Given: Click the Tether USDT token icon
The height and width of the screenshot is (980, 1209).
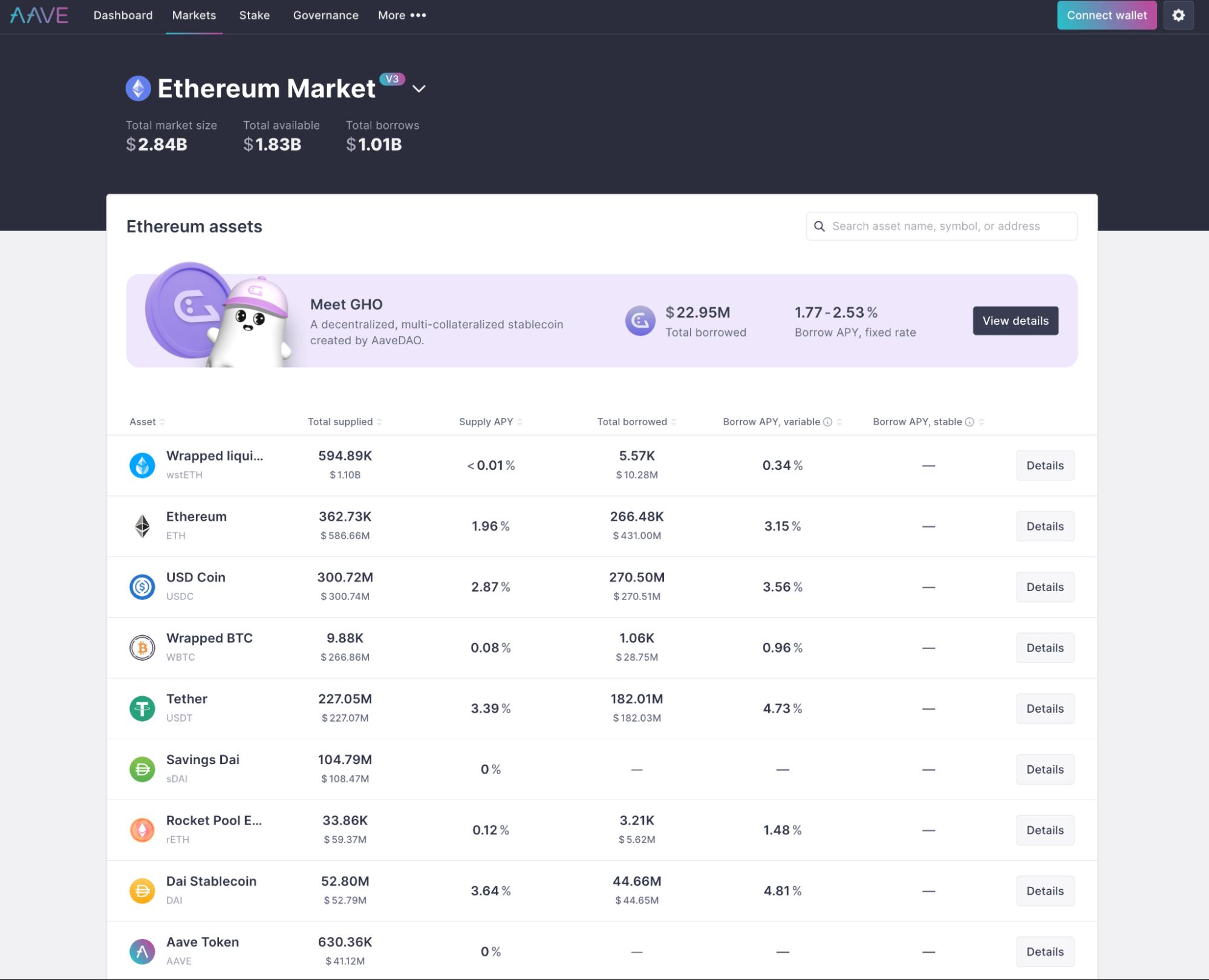Looking at the screenshot, I should tap(142, 708).
